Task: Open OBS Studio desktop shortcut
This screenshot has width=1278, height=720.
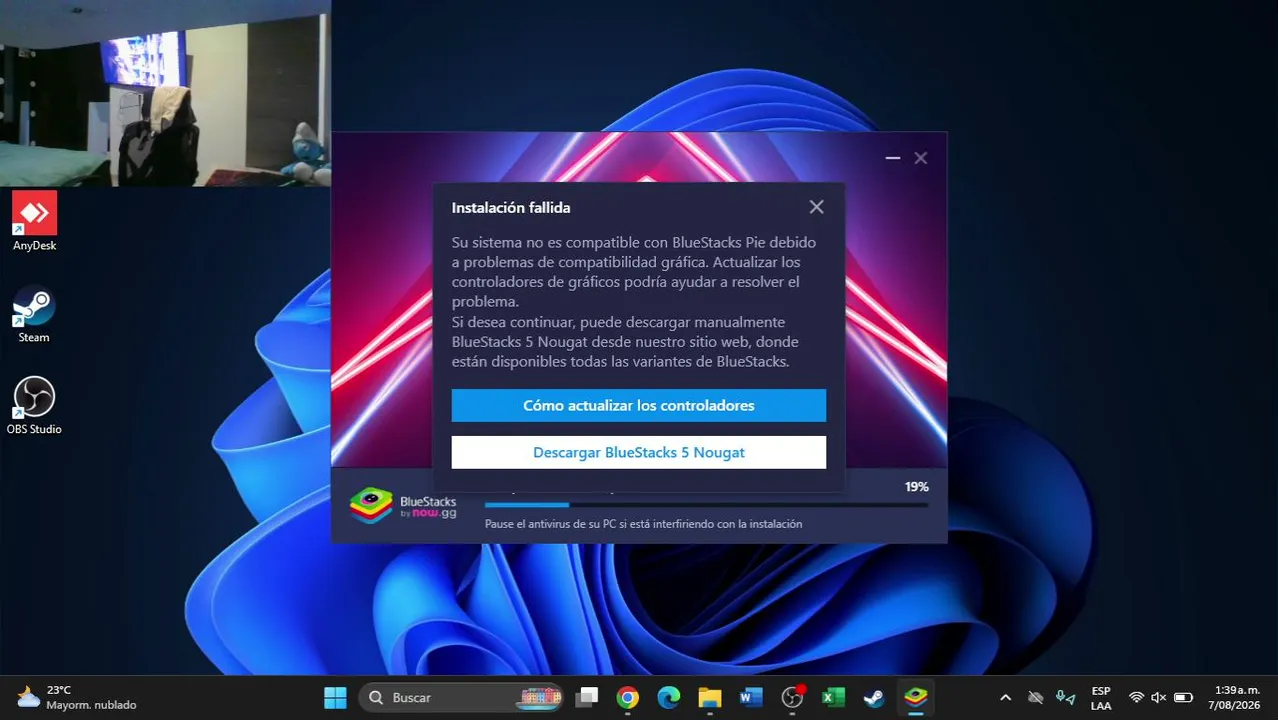Action: coord(34,406)
